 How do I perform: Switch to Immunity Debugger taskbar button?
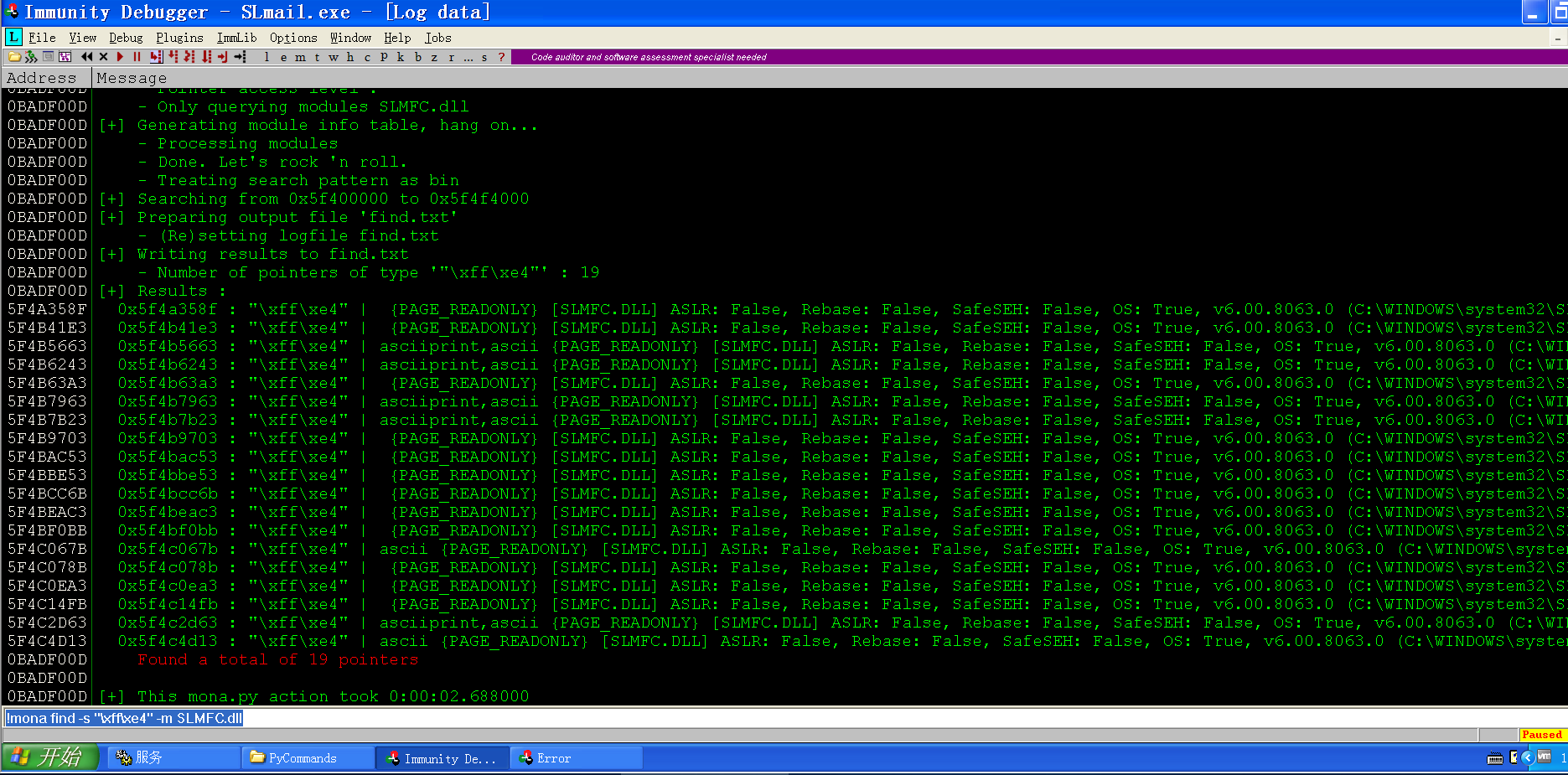click(442, 757)
